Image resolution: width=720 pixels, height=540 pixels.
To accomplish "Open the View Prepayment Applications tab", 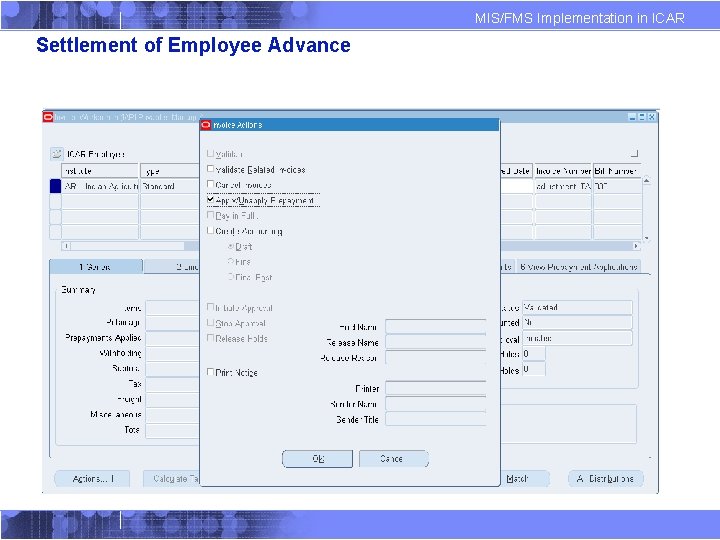I will [579, 267].
